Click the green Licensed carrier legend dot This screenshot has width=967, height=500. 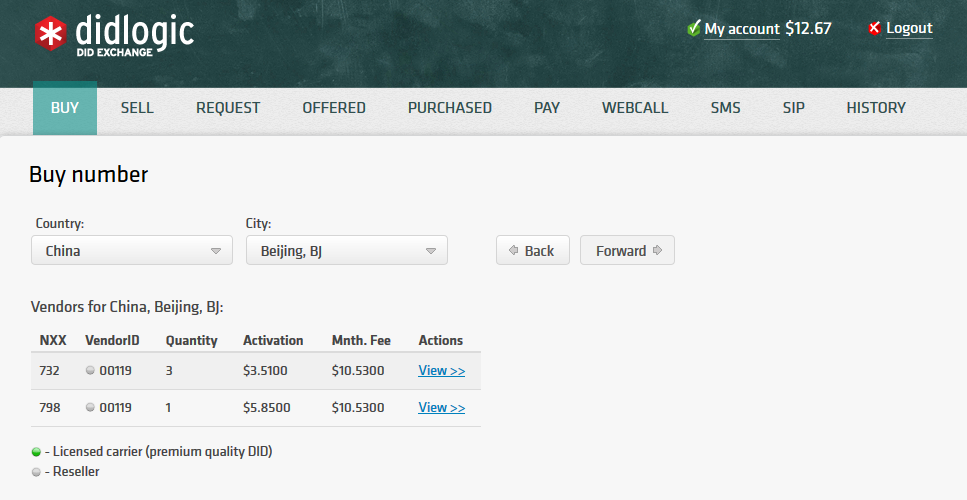coord(36,452)
